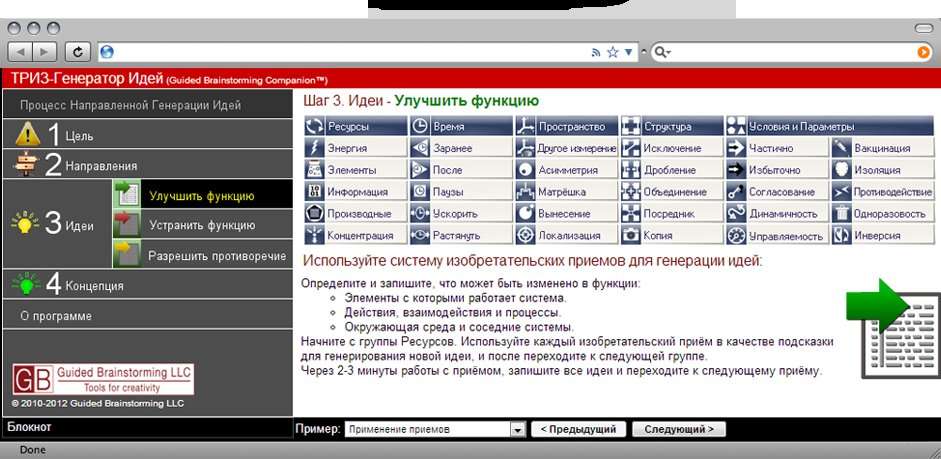Choose the Дробление technique
This screenshot has height=459, width=941.
(x=672, y=170)
